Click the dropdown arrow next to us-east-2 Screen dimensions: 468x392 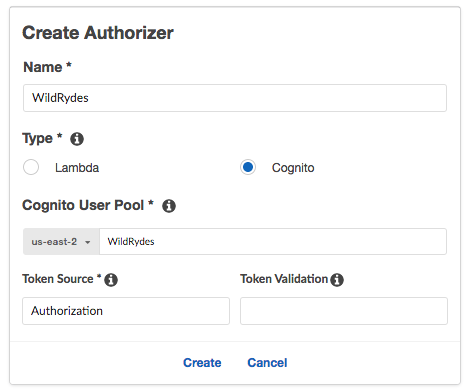coord(88,242)
